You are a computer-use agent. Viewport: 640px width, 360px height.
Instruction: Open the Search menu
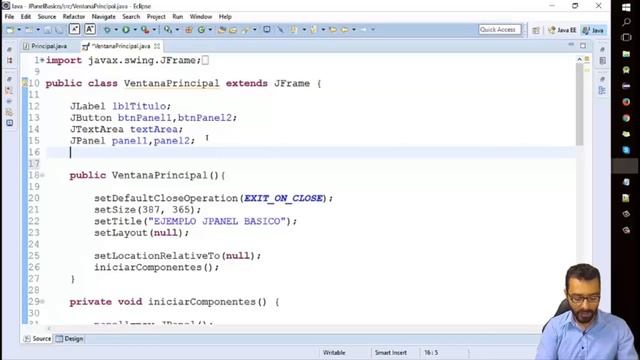(x=131, y=17)
